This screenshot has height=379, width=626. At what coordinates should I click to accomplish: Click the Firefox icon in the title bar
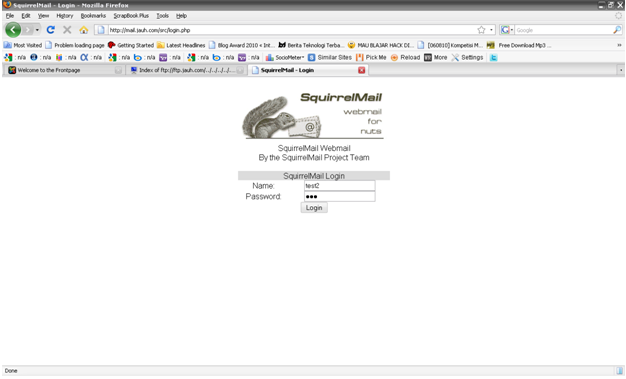(x=7, y=5)
